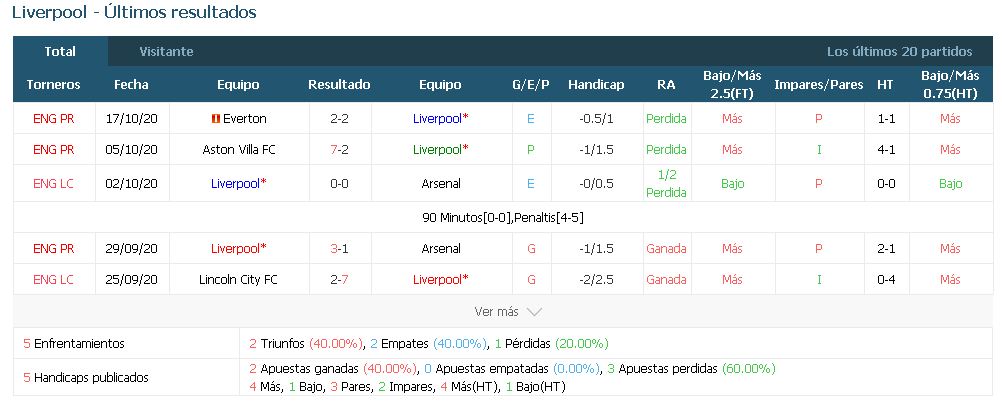This screenshot has width=1002, height=410.
Task: Click the Impares/Pares column header
Action: [x=819, y=85]
